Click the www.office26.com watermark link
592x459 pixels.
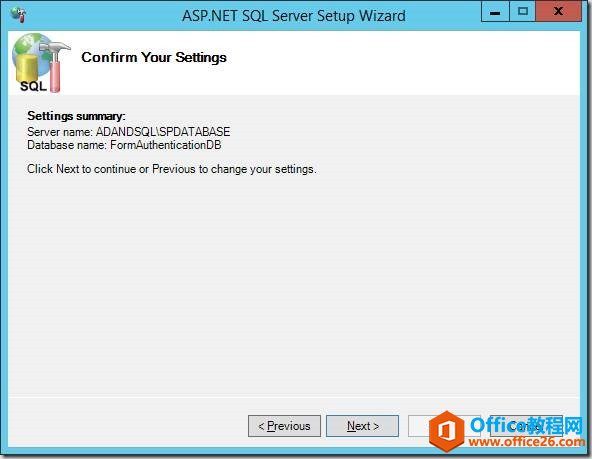tap(526, 442)
